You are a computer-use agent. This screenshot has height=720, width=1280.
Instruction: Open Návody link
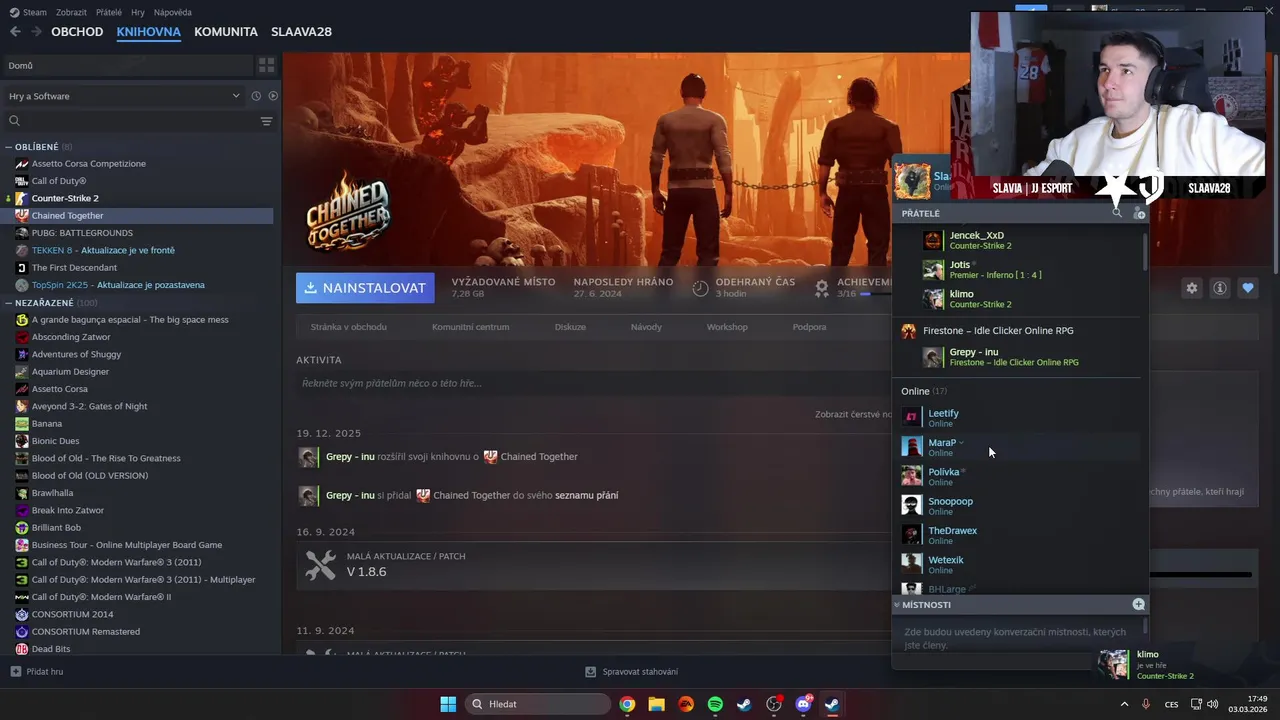[x=646, y=327]
